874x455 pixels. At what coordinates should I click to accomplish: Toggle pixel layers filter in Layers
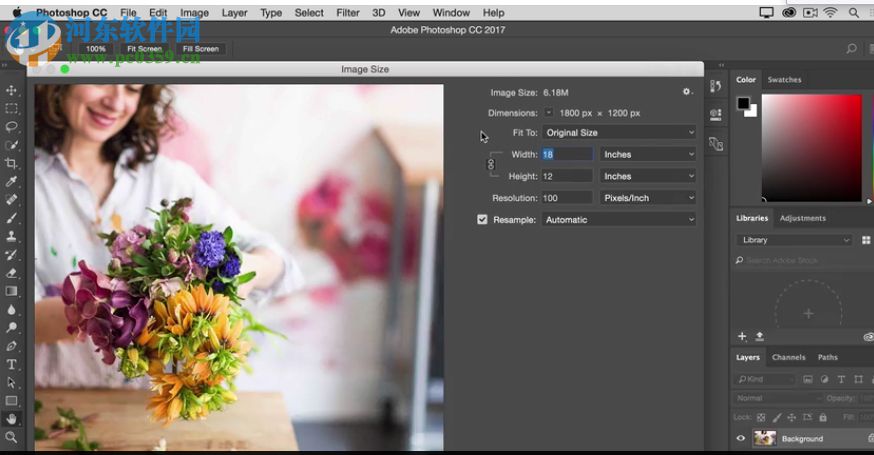(808, 379)
